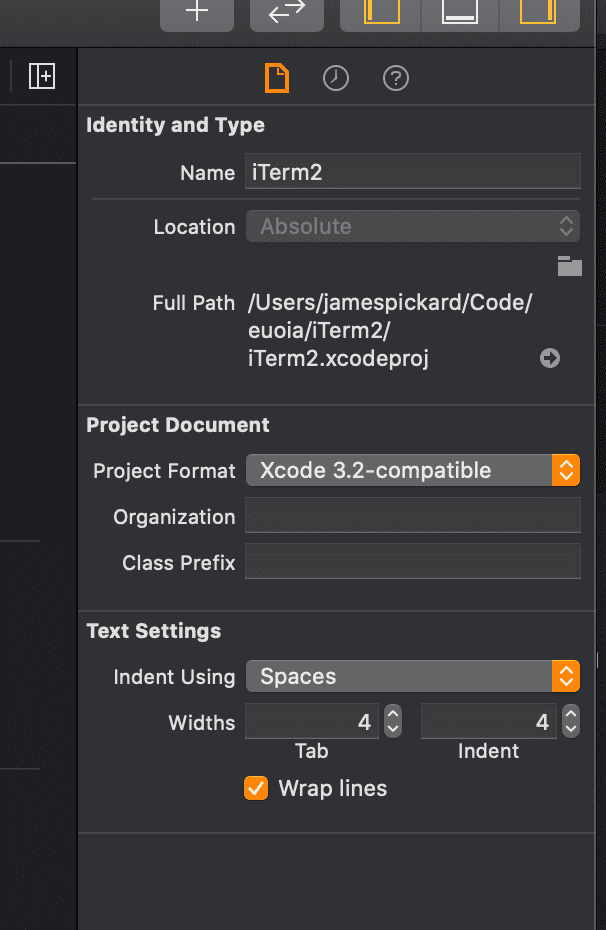The image size is (606, 930).
Task: Hide the Inspectors panel
Action: [x=539, y=13]
